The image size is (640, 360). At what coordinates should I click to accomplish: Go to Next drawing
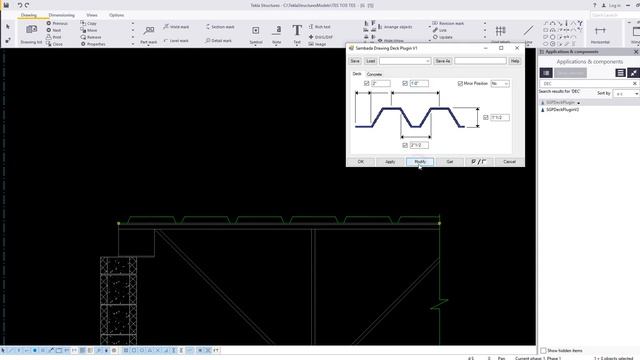tap(54, 30)
